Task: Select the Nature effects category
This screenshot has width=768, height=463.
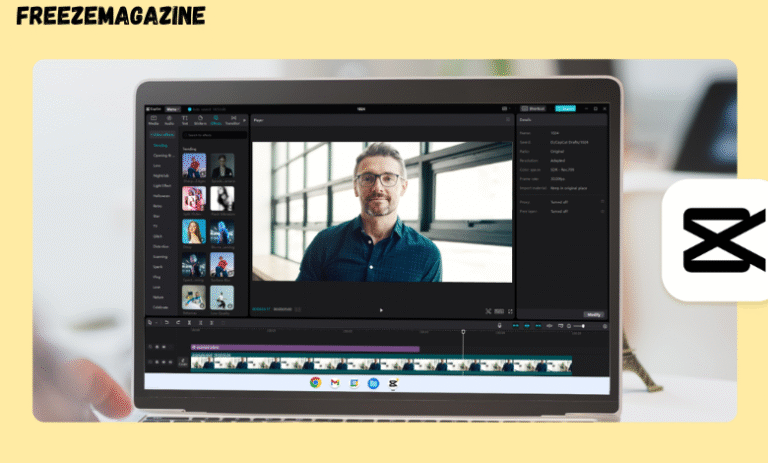Action: [158, 297]
